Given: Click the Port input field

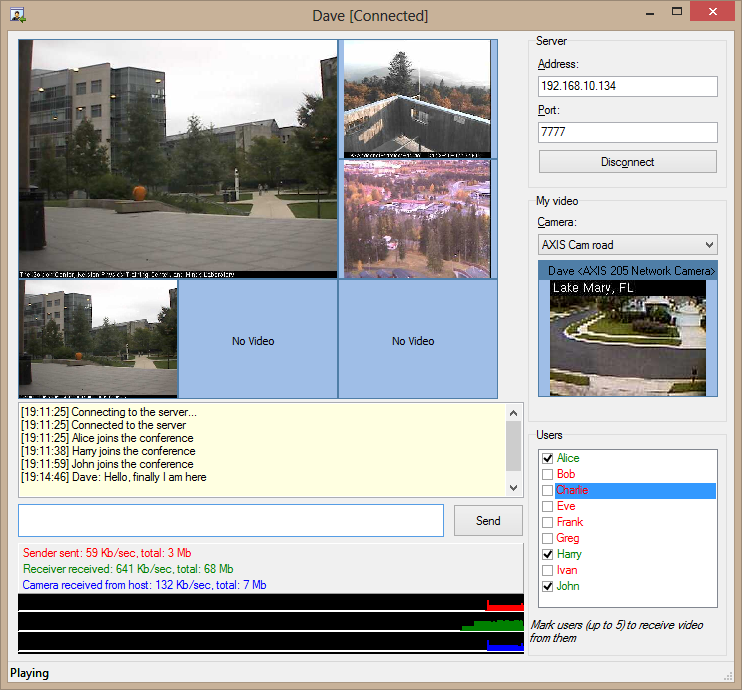Looking at the screenshot, I should (x=627, y=132).
